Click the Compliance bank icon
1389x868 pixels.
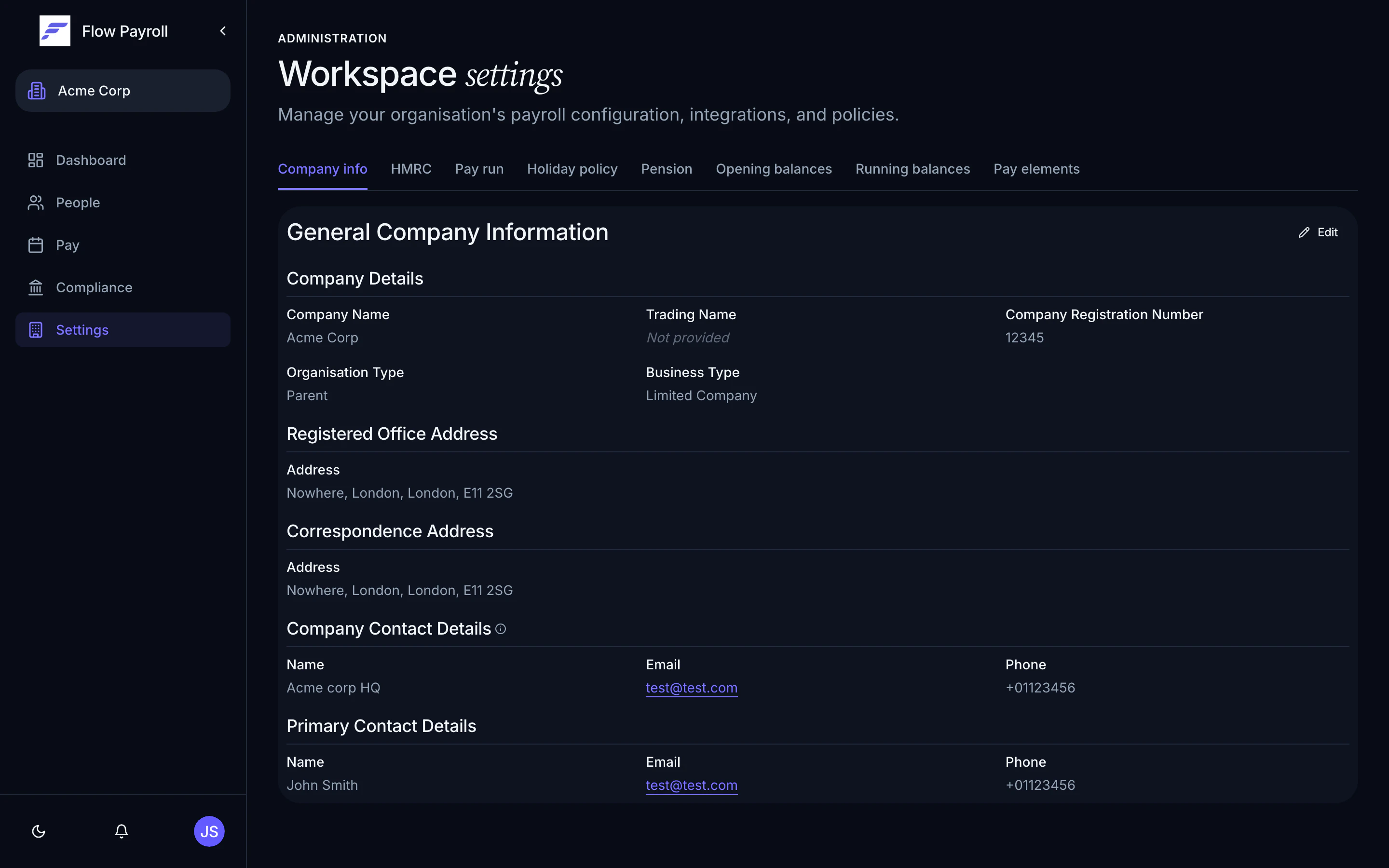(36, 287)
